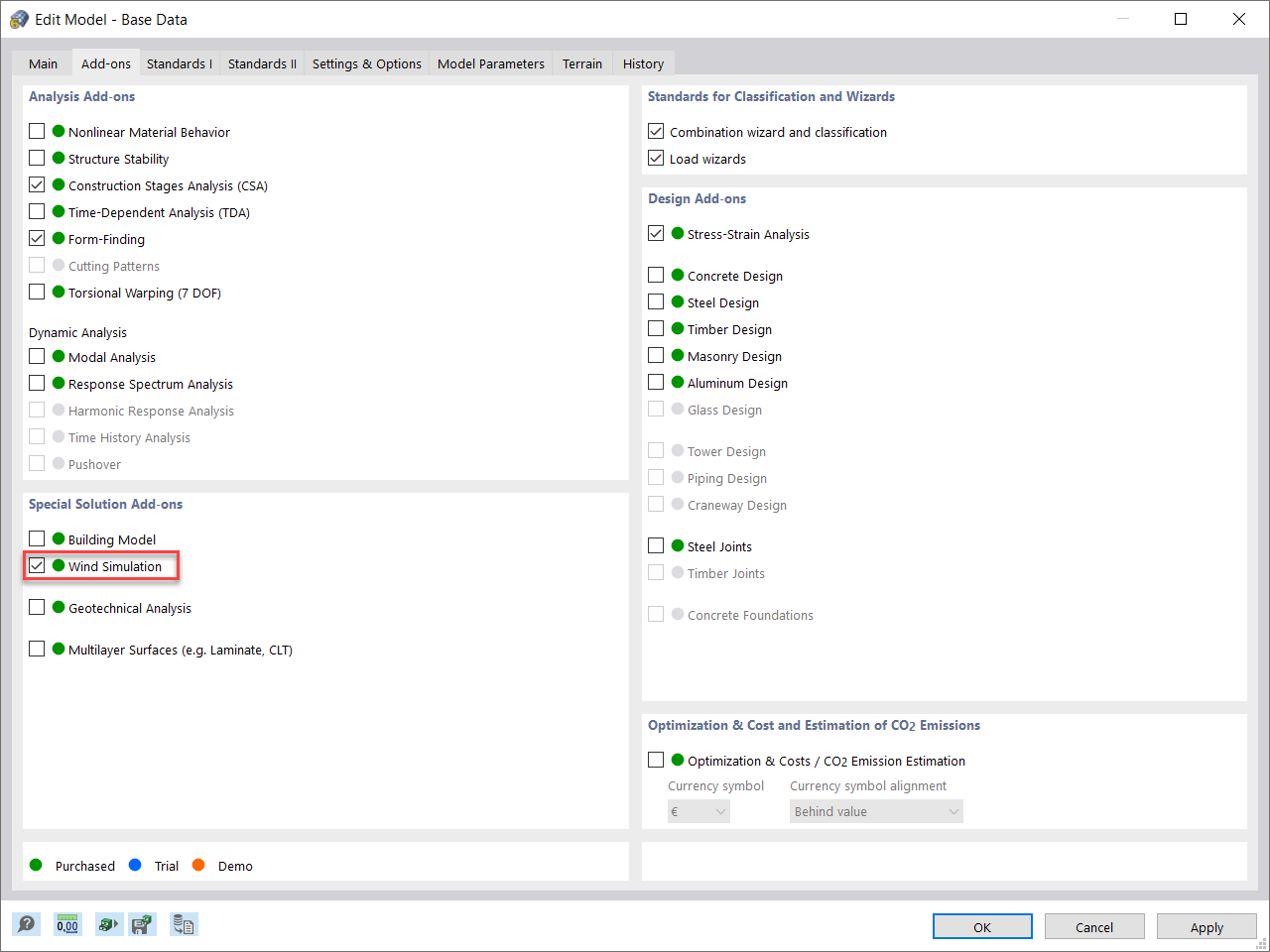Switch to the Standards I tab
Viewport: 1270px width, 952px height.
point(179,62)
